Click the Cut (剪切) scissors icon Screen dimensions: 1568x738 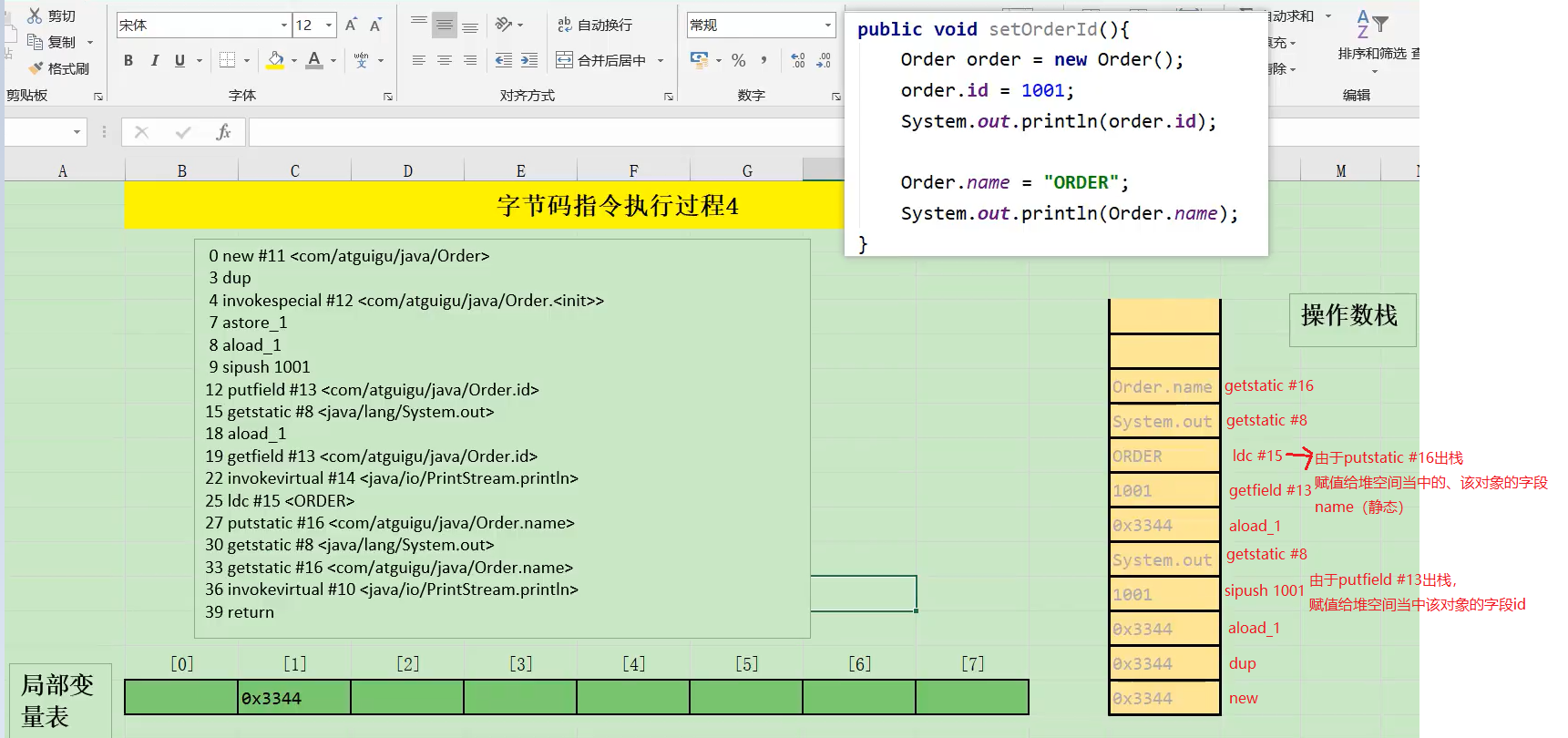pyautogui.click(x=35, y=15)
